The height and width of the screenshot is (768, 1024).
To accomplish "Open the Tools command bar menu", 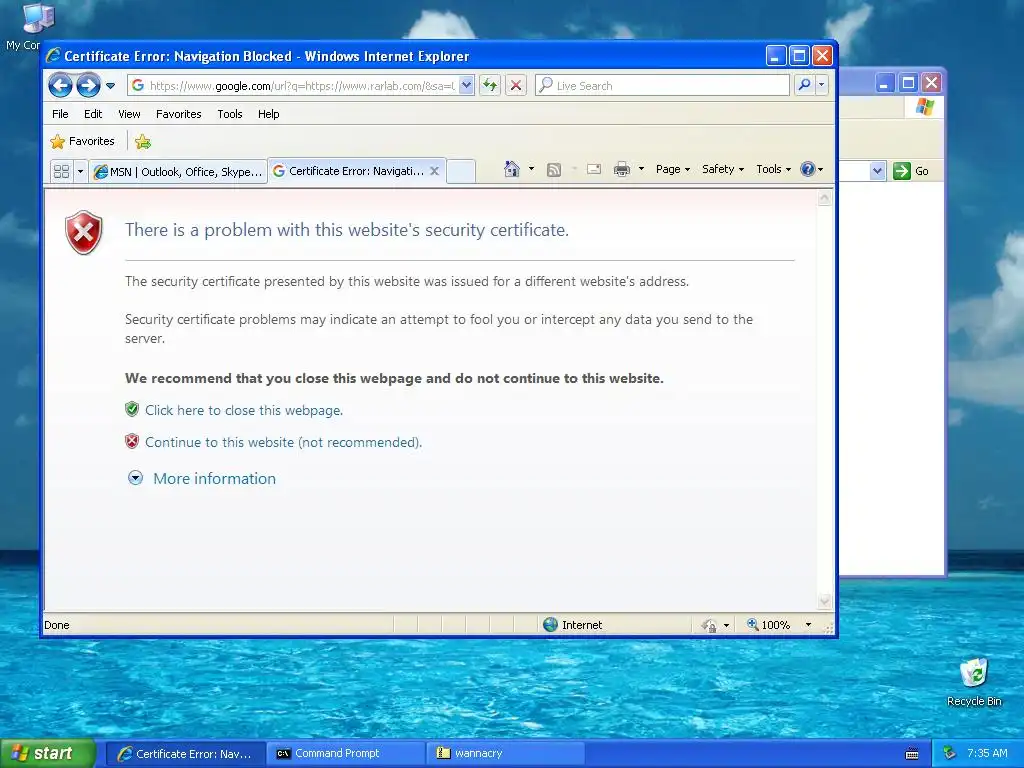I will [x=773, y=169].
